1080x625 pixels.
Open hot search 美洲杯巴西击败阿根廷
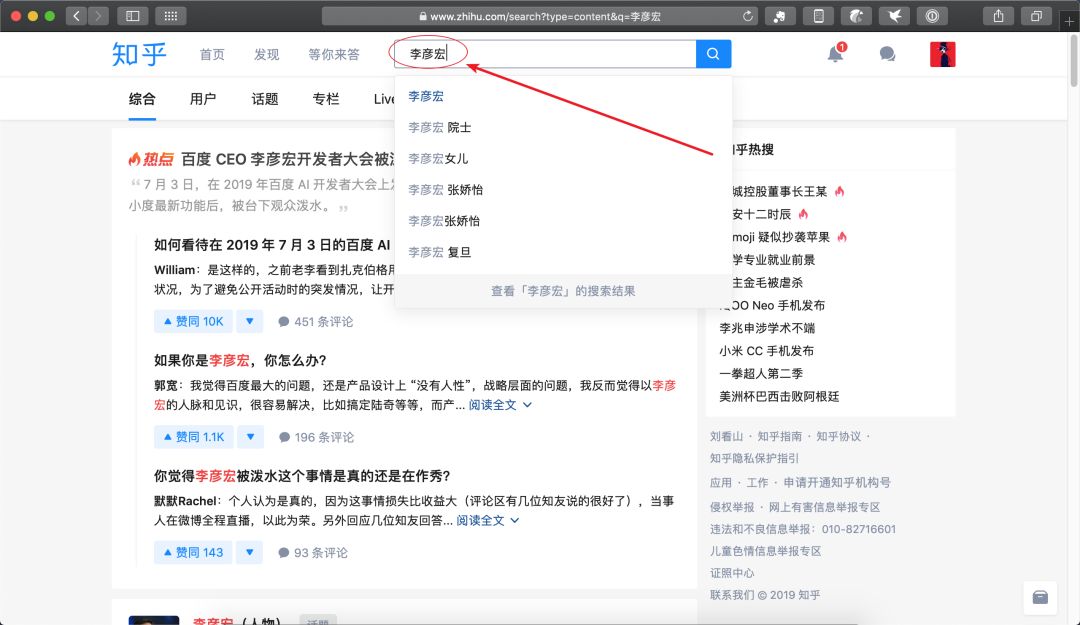tap(779, 396)
